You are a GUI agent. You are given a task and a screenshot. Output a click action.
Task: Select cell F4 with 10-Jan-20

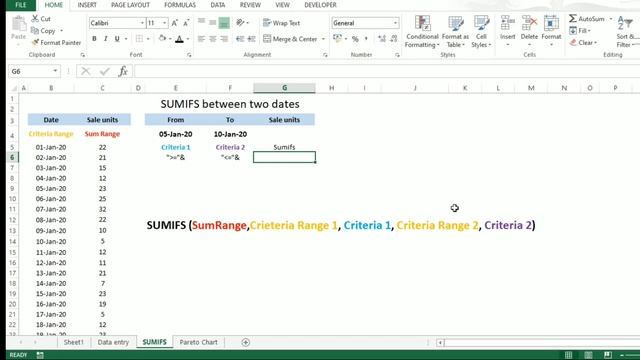coord(230,134)
